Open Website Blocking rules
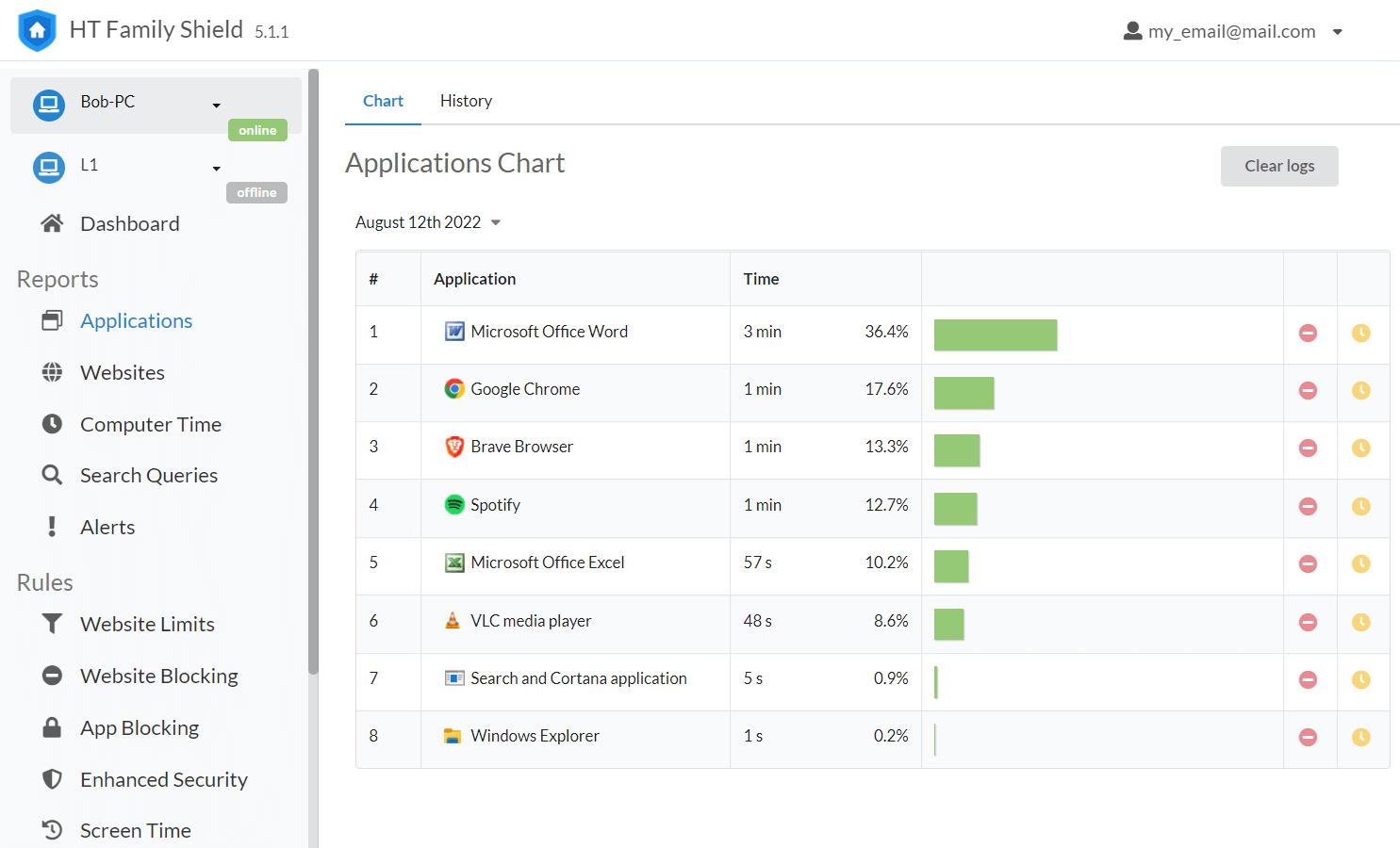The image size is (1400, 848). click(x=159, y=676)
